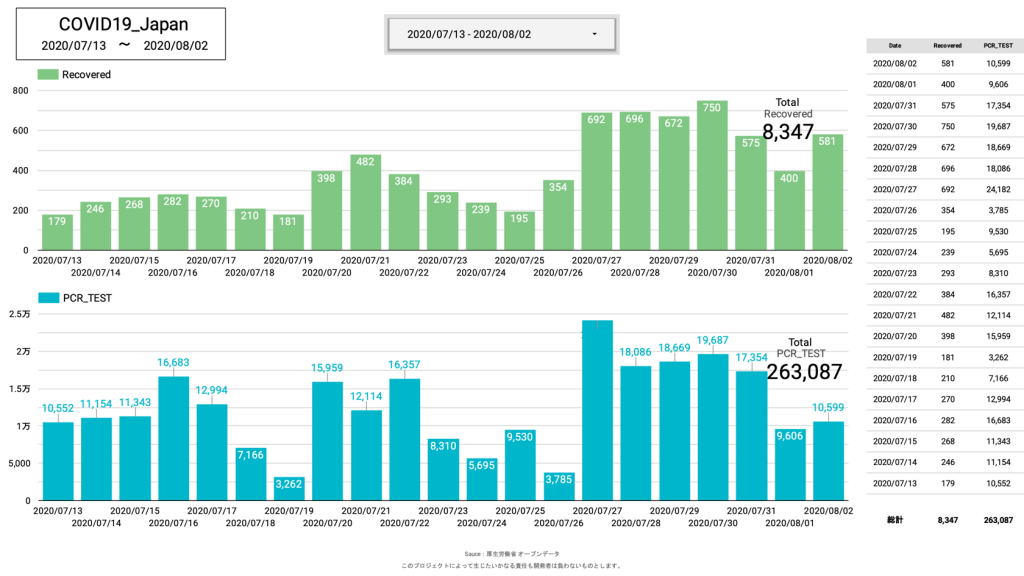
Task: Sort the table by the PCR_TEST column header
Action: [997, 45]
